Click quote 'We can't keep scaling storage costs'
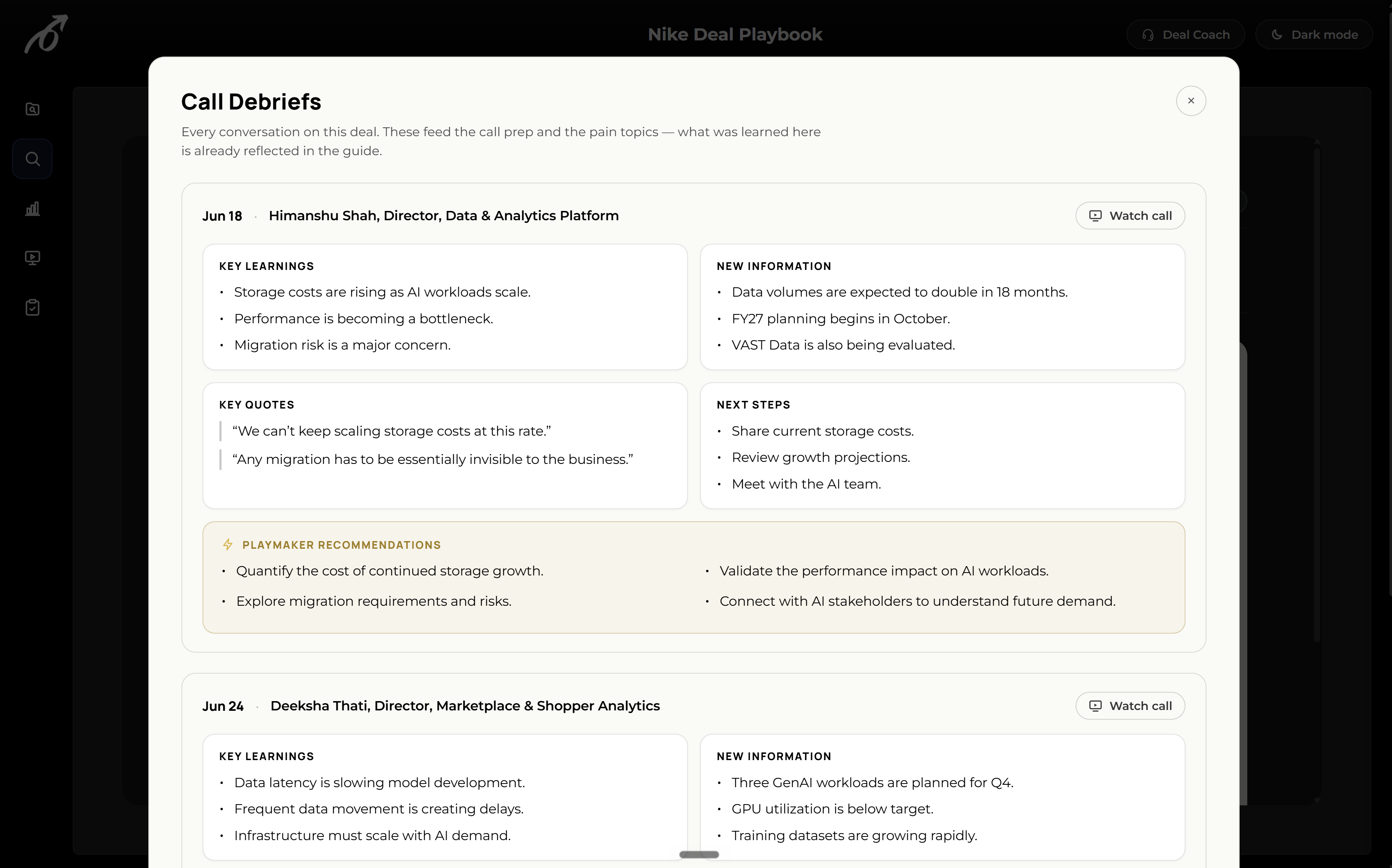This screenshot has width=1392, height=868. click(392, 431)
